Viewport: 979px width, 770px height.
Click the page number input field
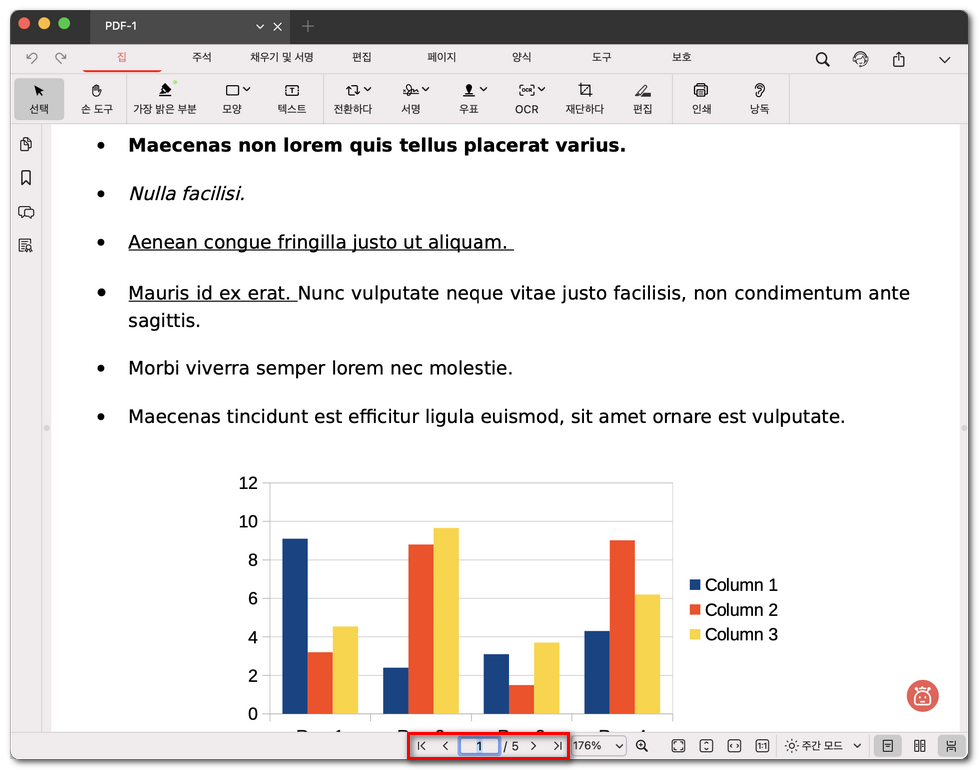(479, 746)
